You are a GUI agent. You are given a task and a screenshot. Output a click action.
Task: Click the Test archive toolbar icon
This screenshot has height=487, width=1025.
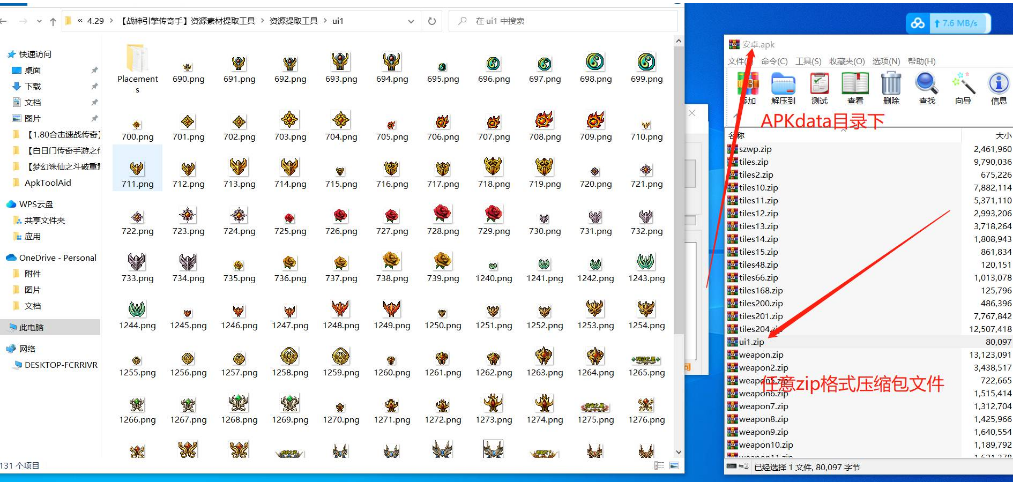(x=819, y=87)
